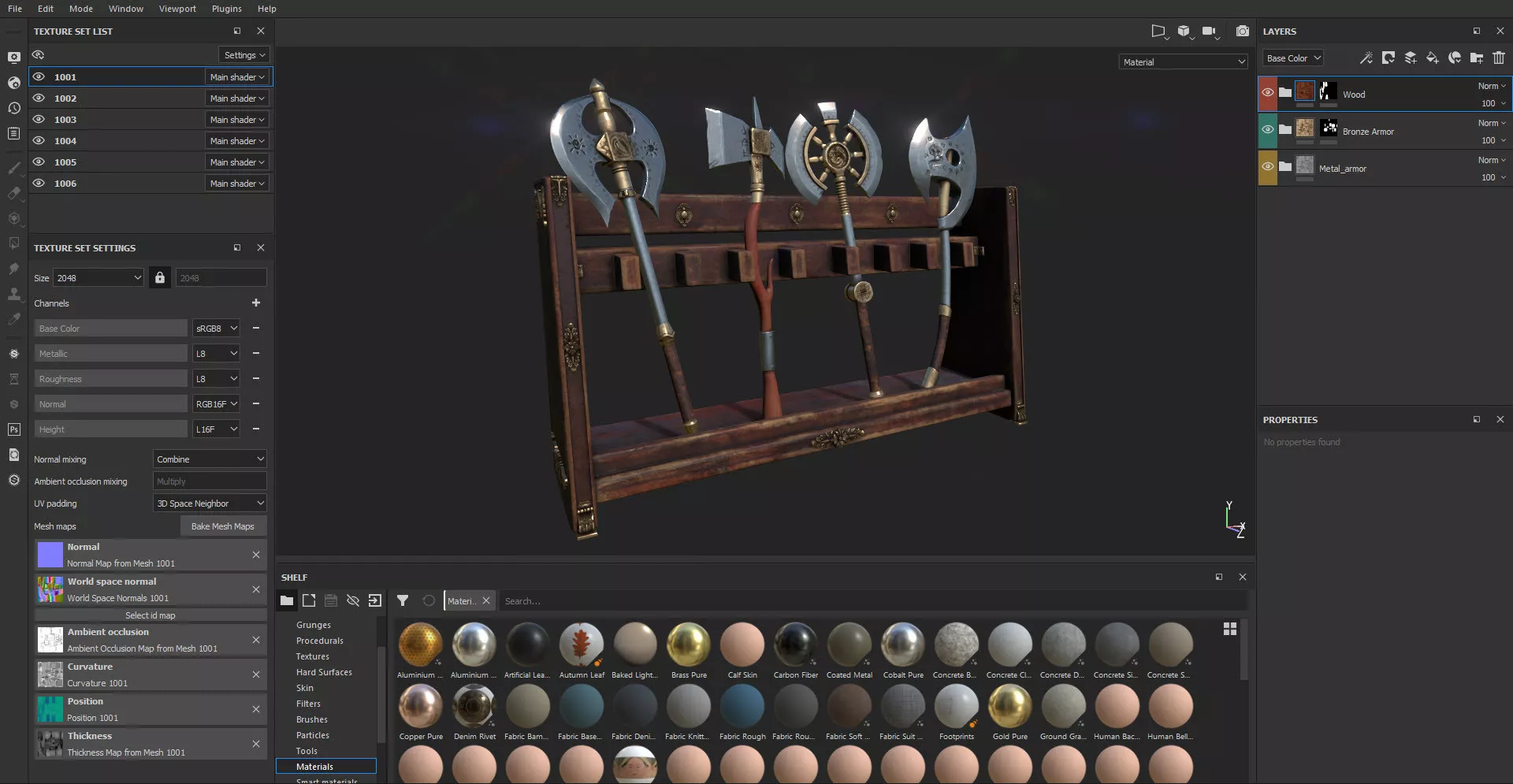
Task: Click the Add fill layer icon
Action: click(1432, 58)
